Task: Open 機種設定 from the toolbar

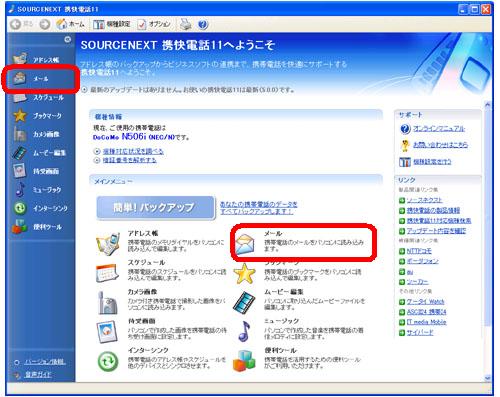Action: point(111,24)
